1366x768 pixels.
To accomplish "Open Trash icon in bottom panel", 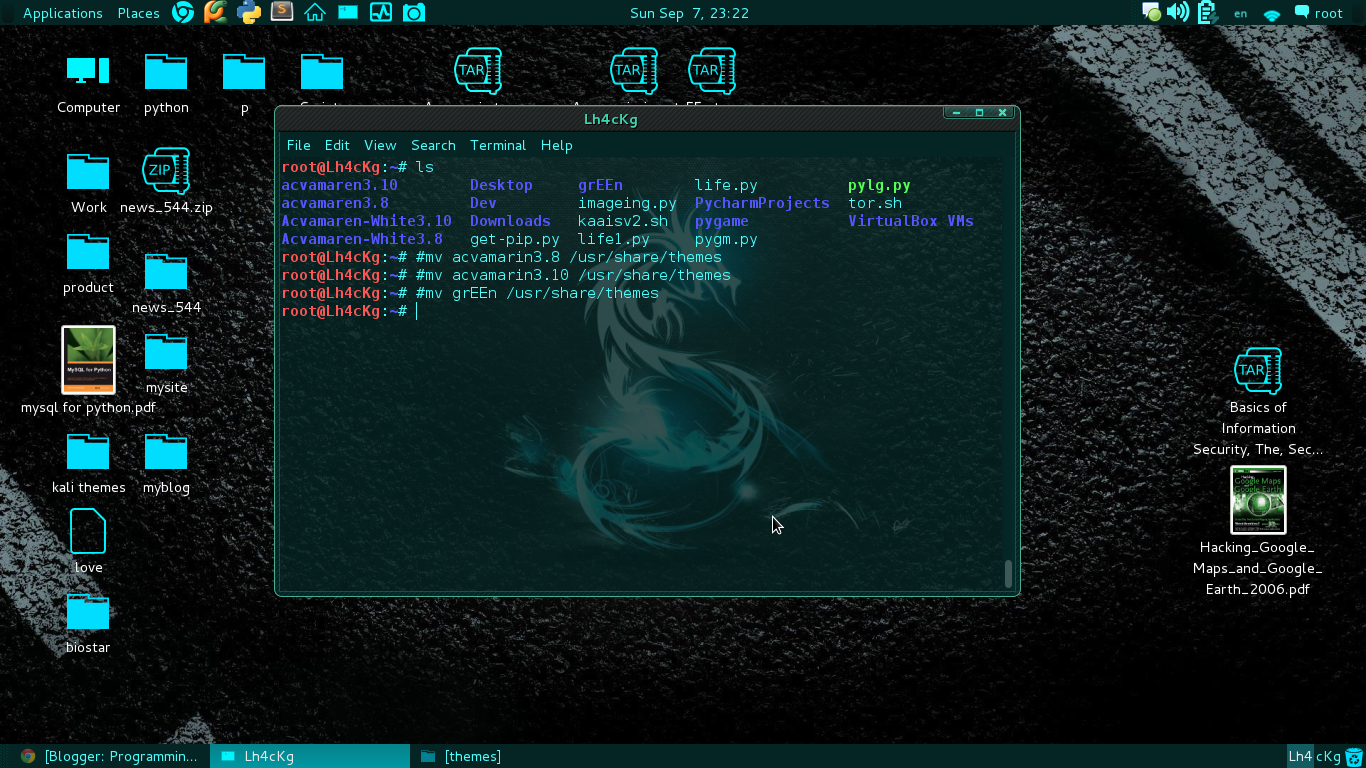I will click(x=1354, y=756).
